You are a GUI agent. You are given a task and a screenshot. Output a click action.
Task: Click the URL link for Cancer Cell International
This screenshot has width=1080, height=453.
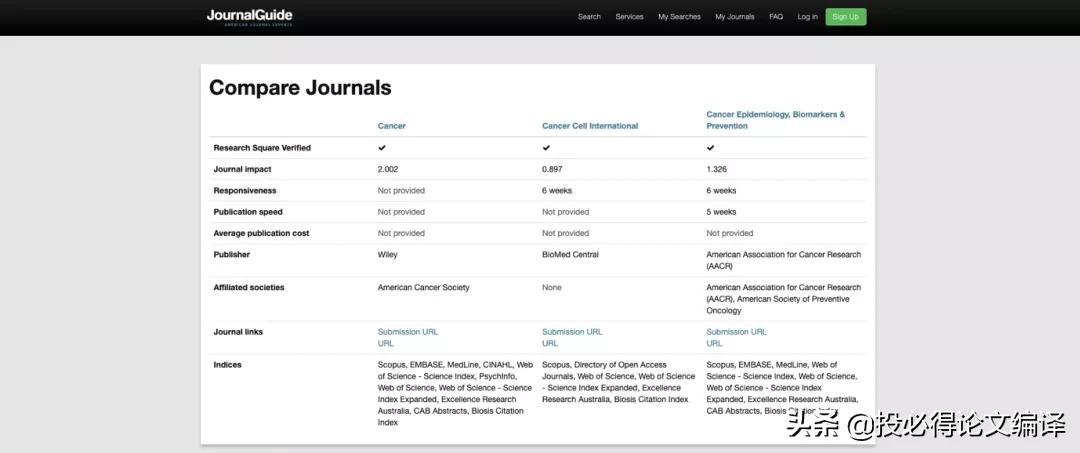tap(550, 344)
